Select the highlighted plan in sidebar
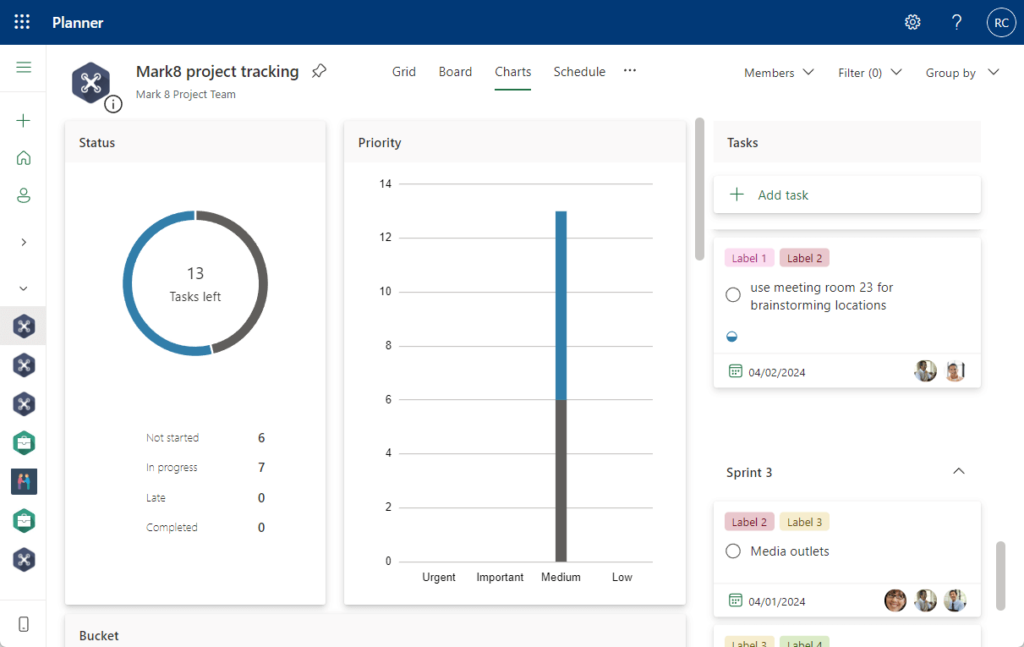The image size is (1024, 647). [24, 326]
